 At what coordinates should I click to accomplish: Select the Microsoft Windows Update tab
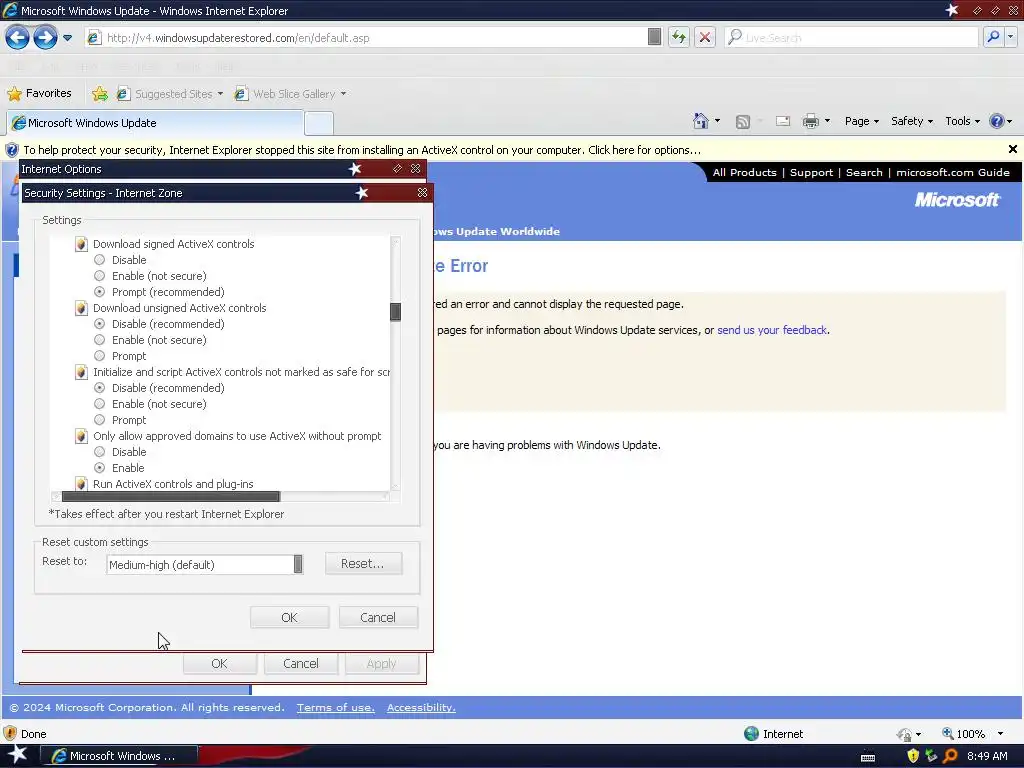tap(155, 123)
